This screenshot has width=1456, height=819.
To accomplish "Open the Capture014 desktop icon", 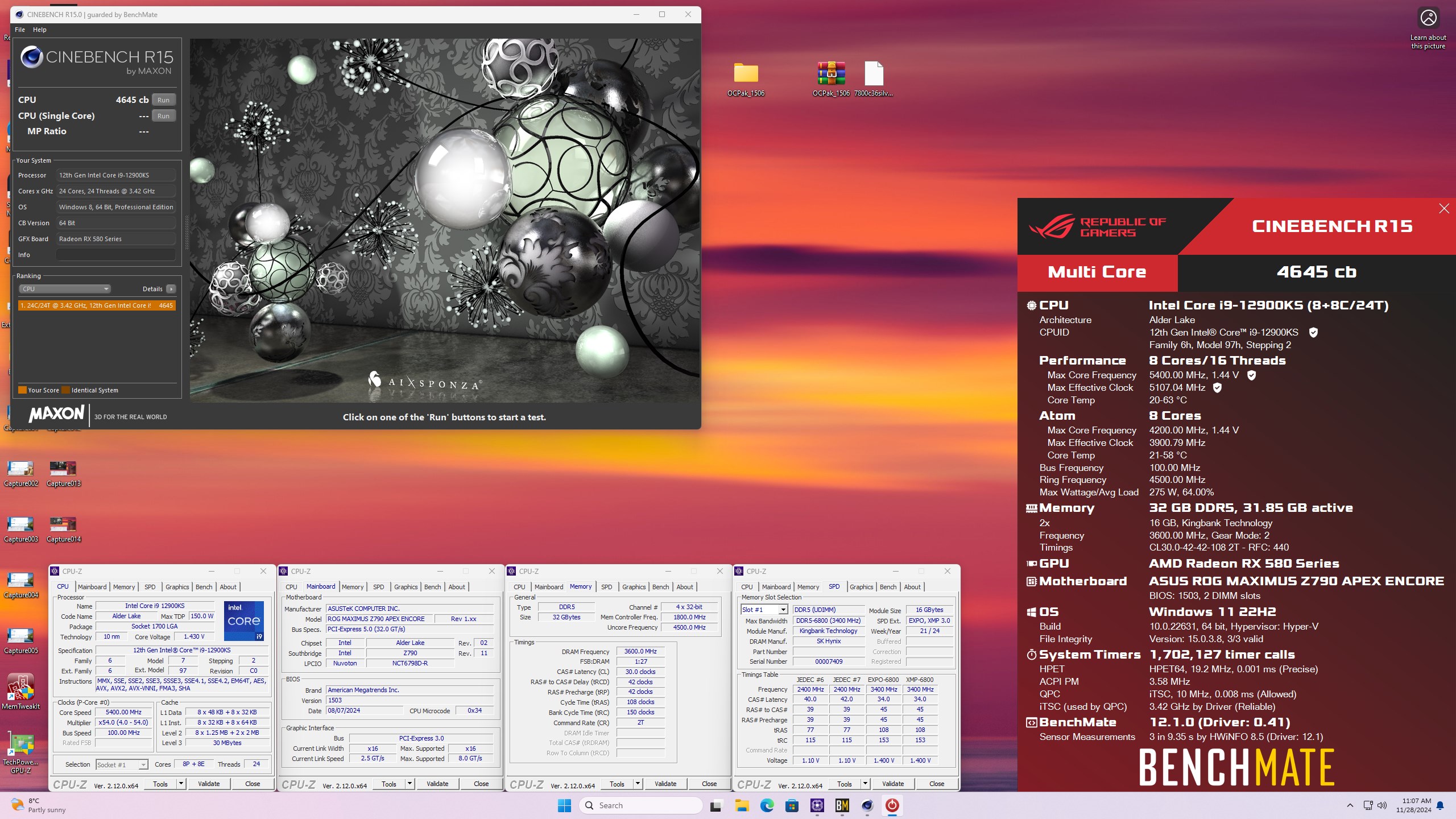I will [x=63, y=529].
